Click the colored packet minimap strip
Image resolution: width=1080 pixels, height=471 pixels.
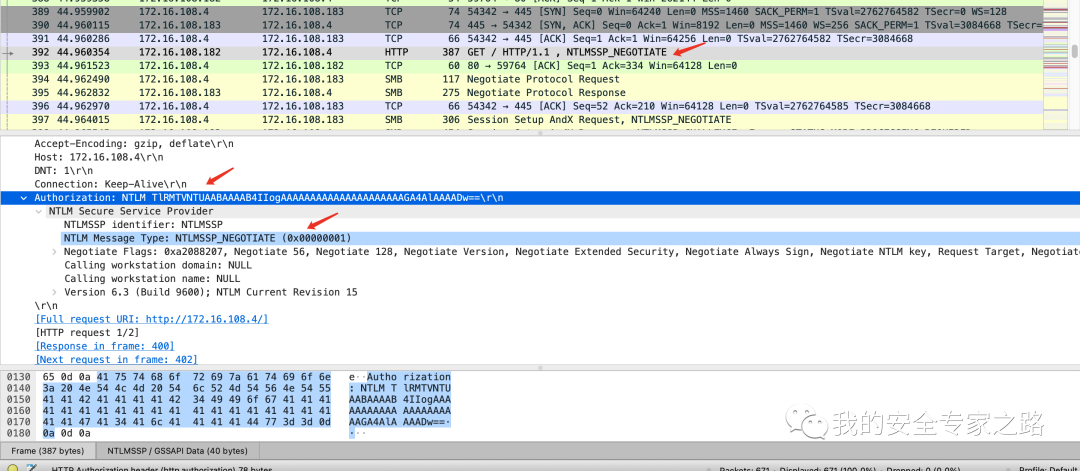(x=1055, y=65)
